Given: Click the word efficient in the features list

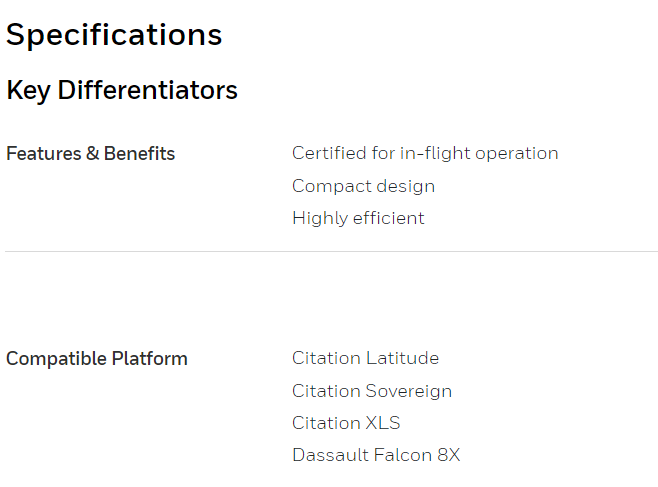Looking at the screenshot, I should [389, 218].
